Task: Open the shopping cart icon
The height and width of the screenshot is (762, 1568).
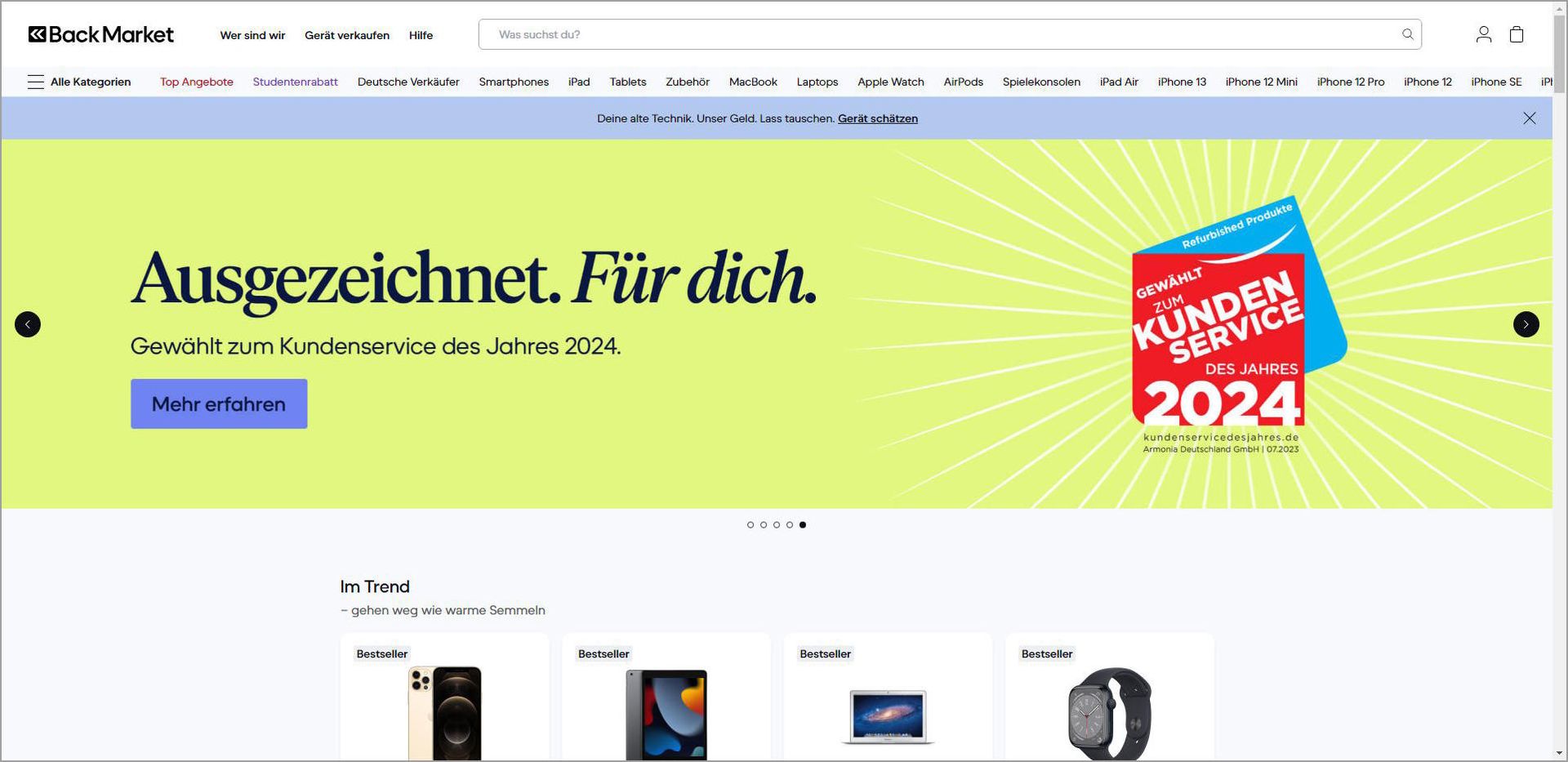Action: [x=1517, y=34]
